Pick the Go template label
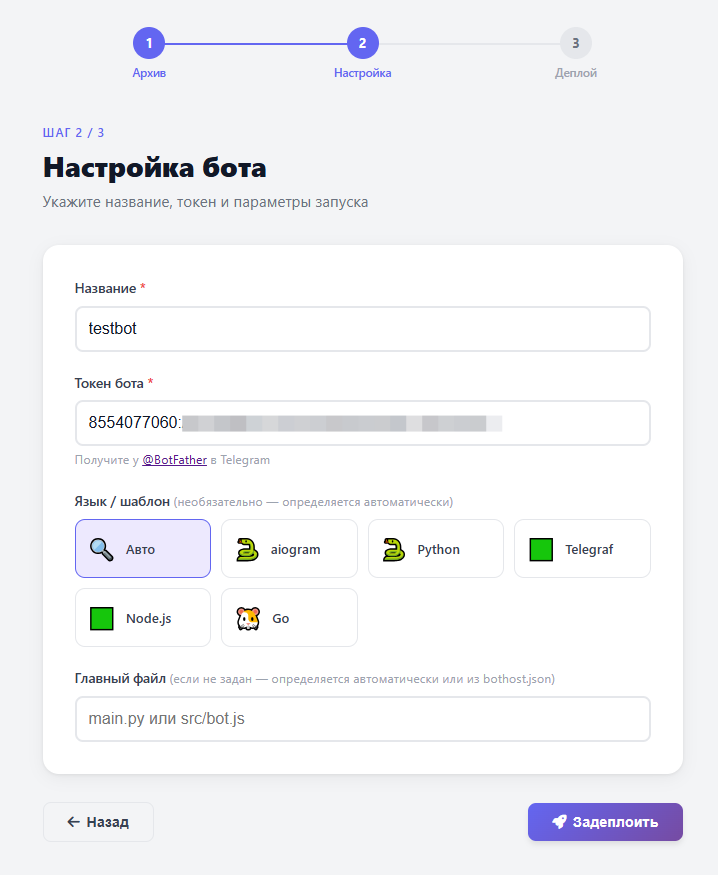718x875 pixels. (281, 618)
